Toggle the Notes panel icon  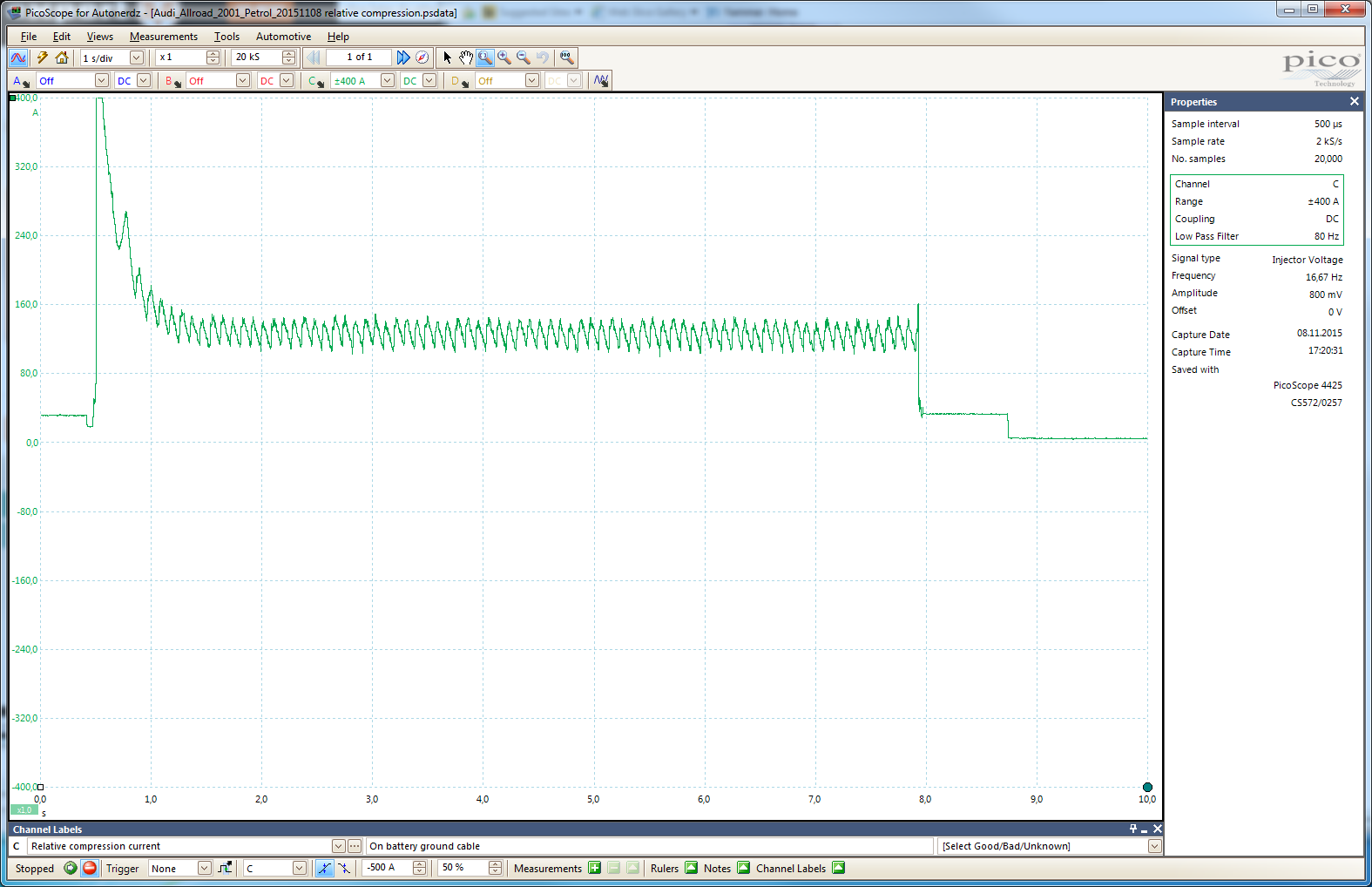coord(744,868)
